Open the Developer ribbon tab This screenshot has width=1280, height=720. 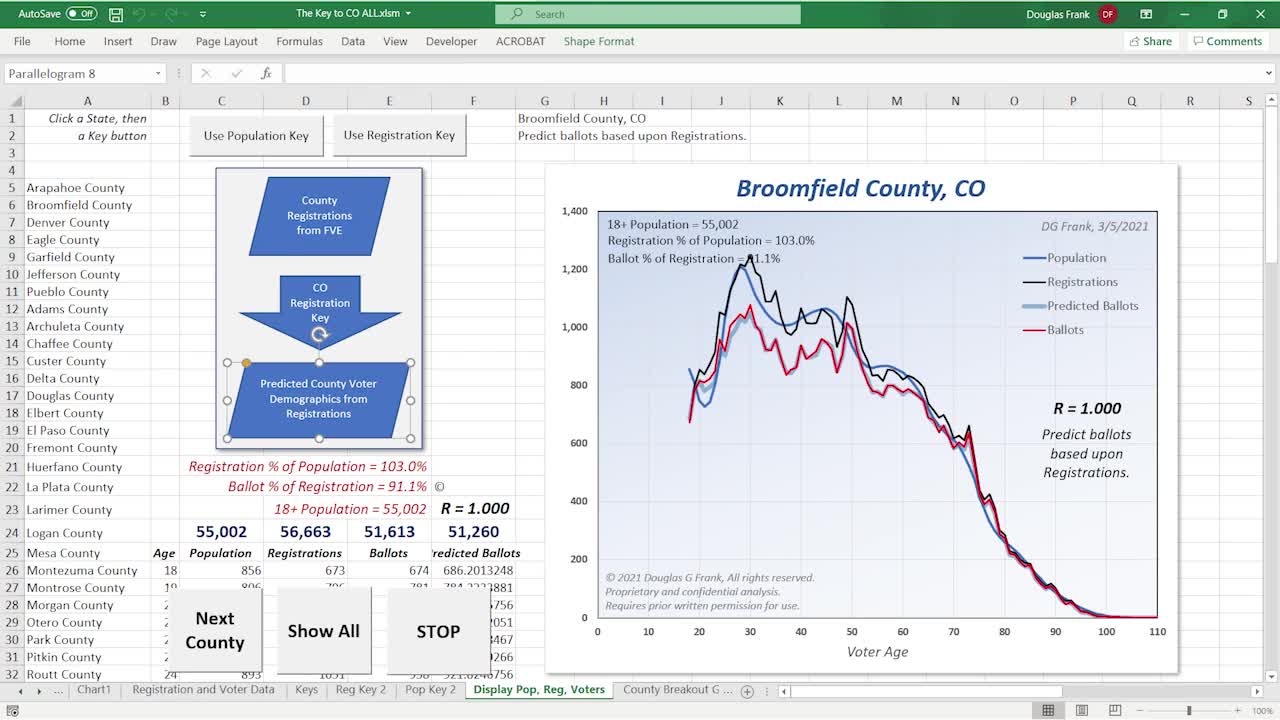[x=451, y=41]
